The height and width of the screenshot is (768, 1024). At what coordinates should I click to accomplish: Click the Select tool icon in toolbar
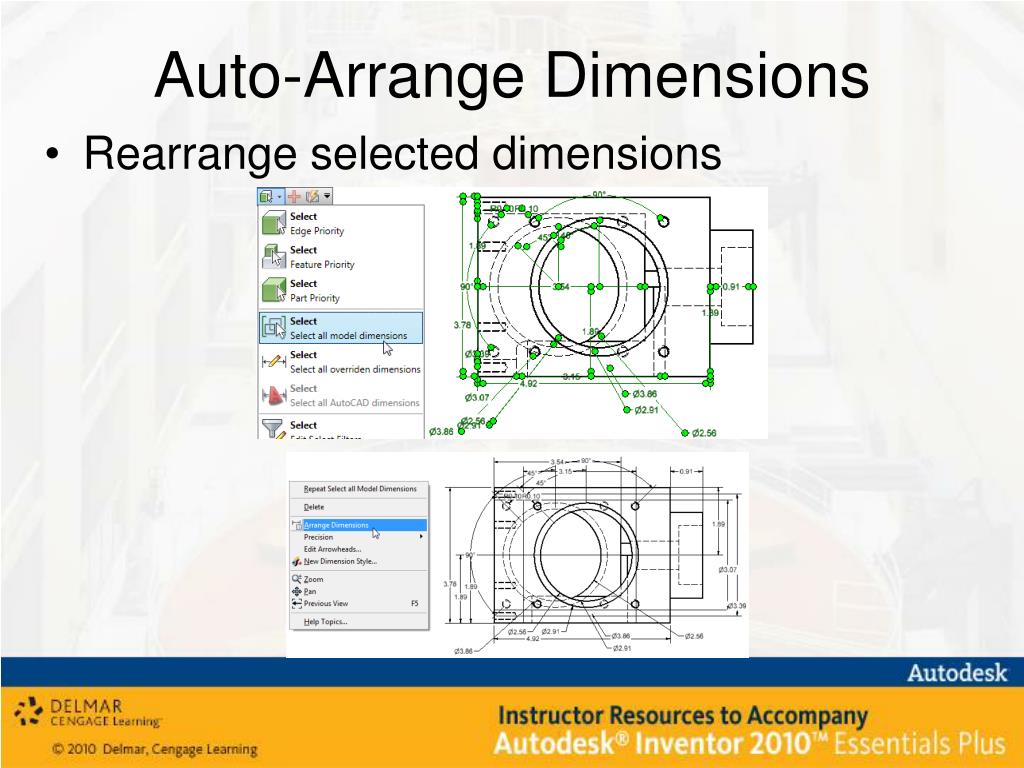(x=266, y=196)
